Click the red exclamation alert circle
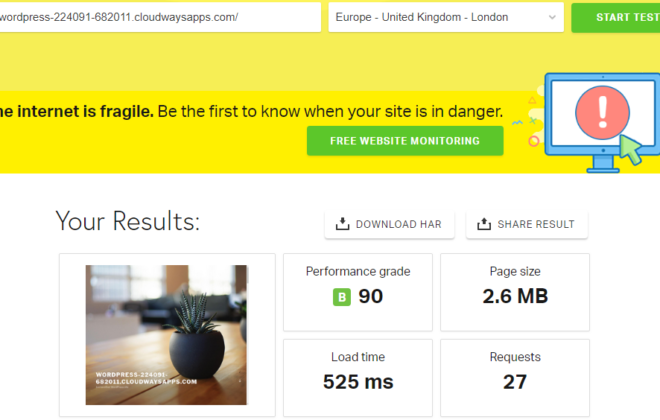The width and height of the screenshot is (660, 420). point(602,112)
